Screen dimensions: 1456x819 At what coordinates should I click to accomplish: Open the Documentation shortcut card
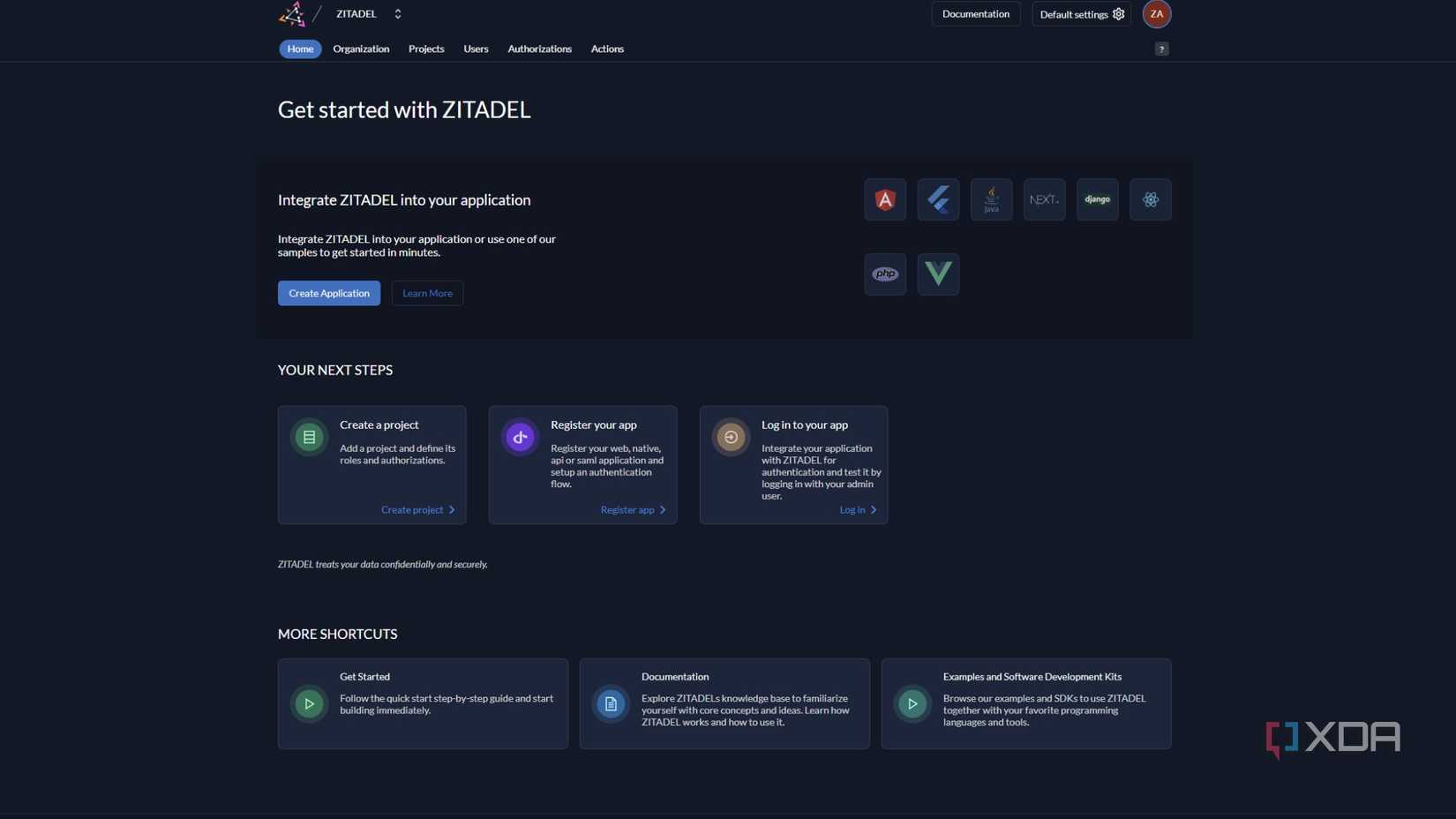[724, 703]
